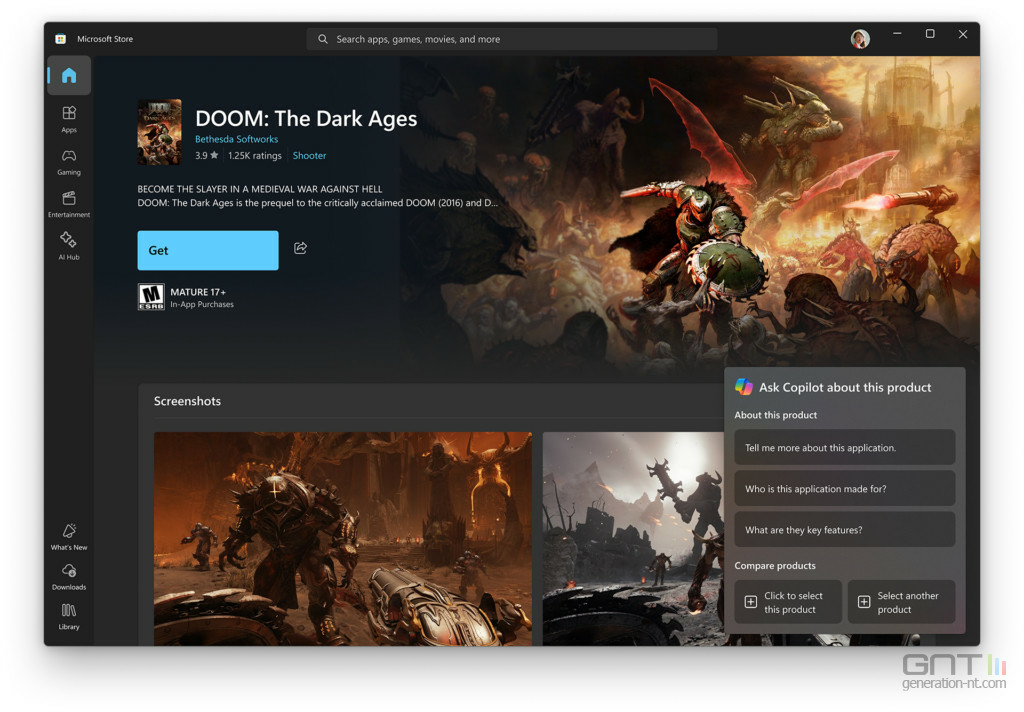Click the Get button
Screen dimensions: 1024x712
point(208,250)
